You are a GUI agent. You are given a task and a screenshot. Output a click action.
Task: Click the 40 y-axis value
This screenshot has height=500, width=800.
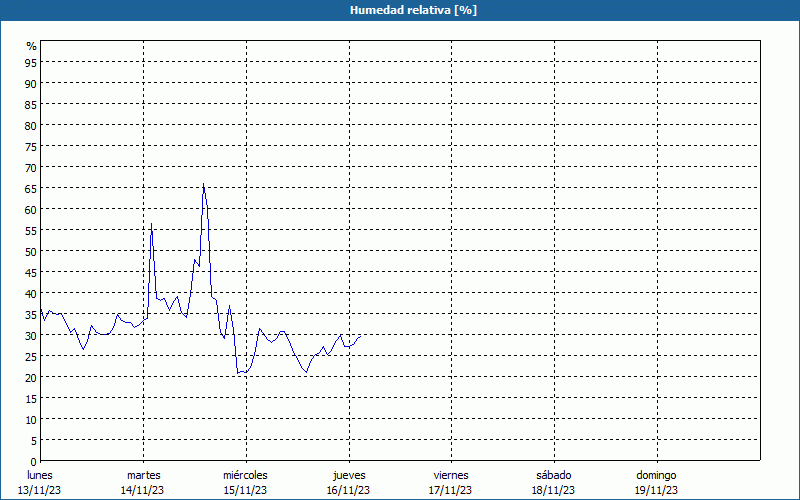pos(31,293)
